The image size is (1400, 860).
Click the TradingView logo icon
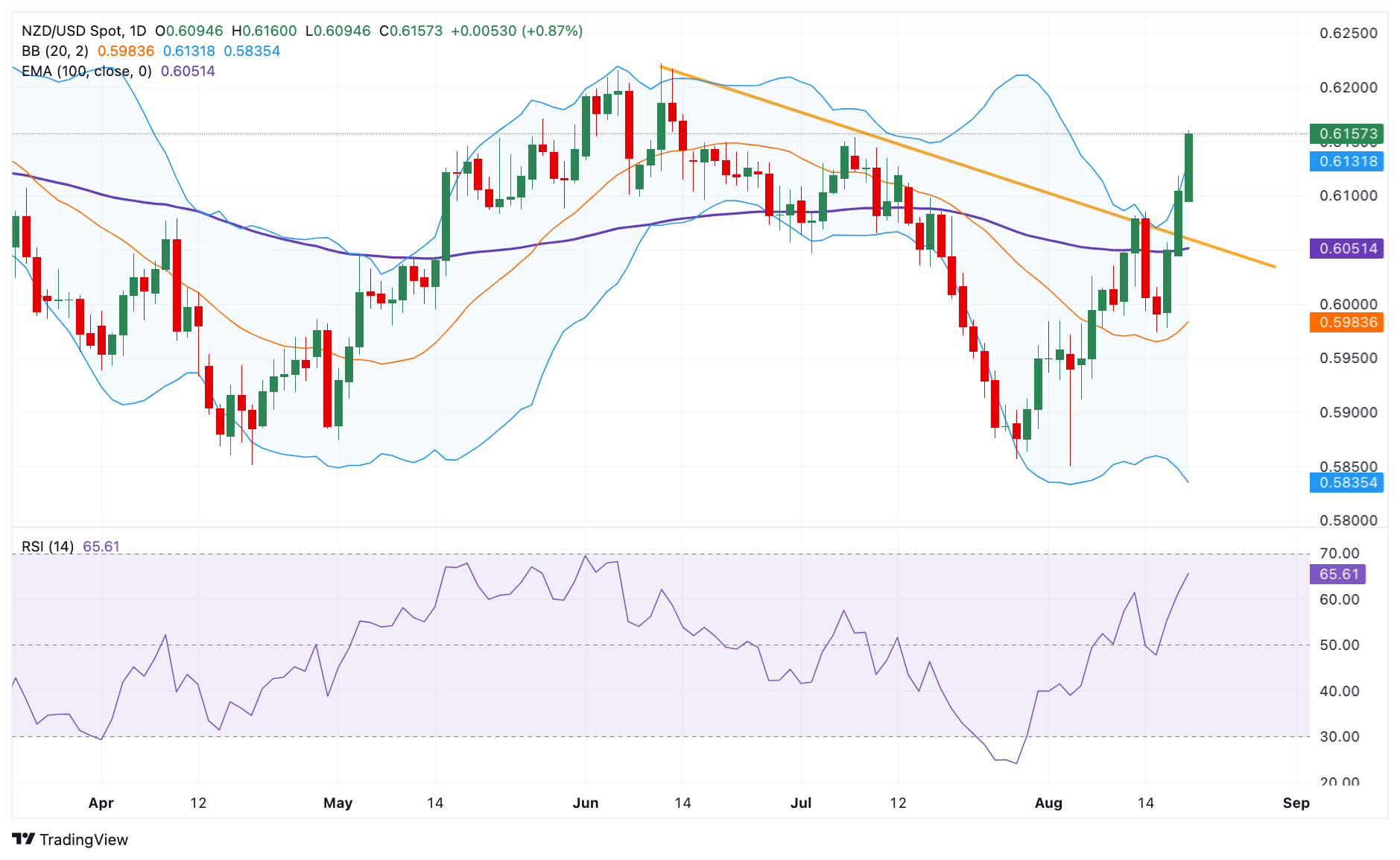pos(24,839)
